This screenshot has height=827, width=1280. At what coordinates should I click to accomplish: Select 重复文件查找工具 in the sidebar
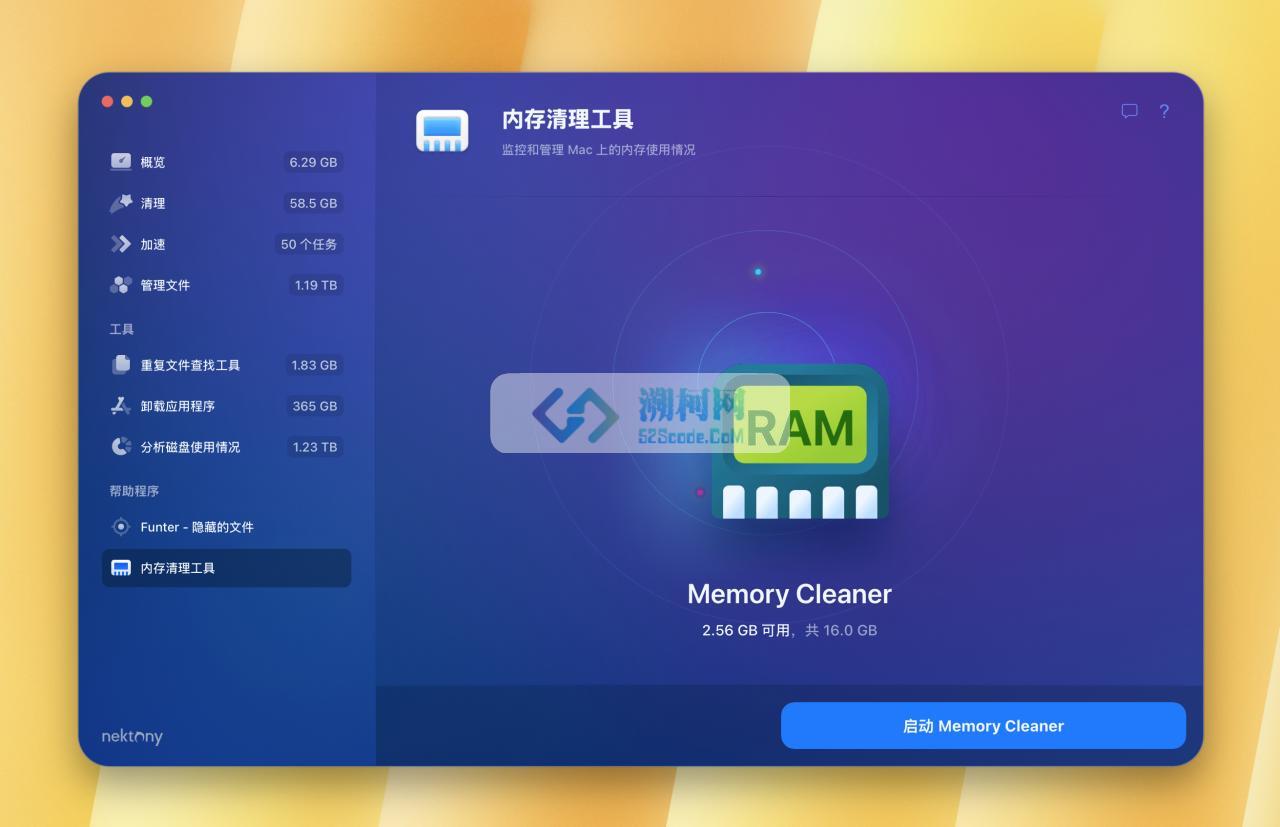(226, 365)
